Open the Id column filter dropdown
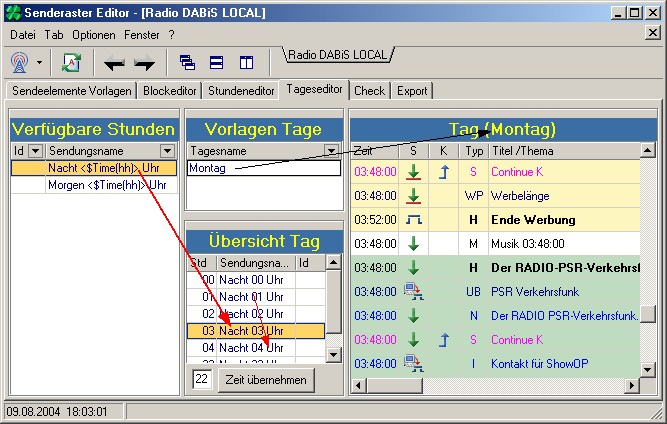 coord(35,150)
